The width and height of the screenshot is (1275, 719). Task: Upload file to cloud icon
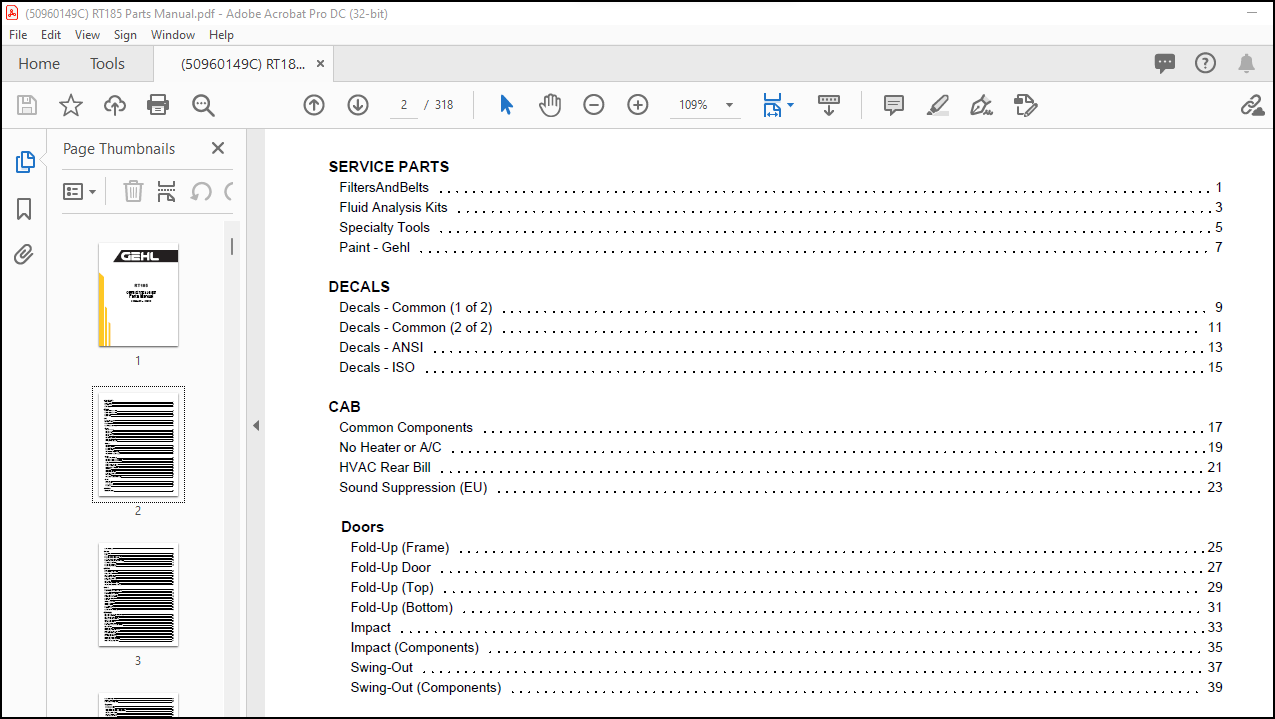pos(115,105)
